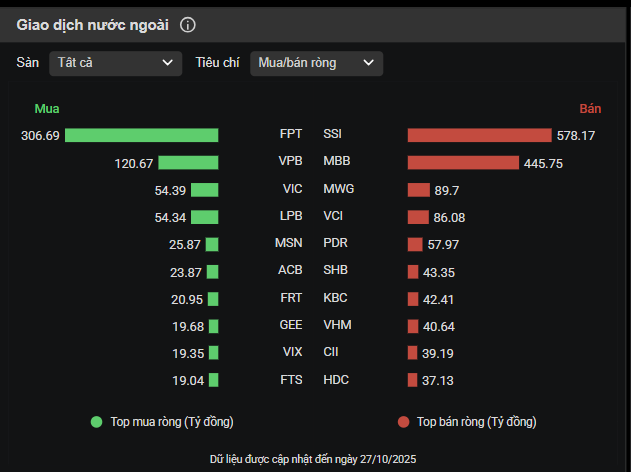The image size is (631, 472).
Task: Open the MWG ticker link
Action: [x=339, y=189]
